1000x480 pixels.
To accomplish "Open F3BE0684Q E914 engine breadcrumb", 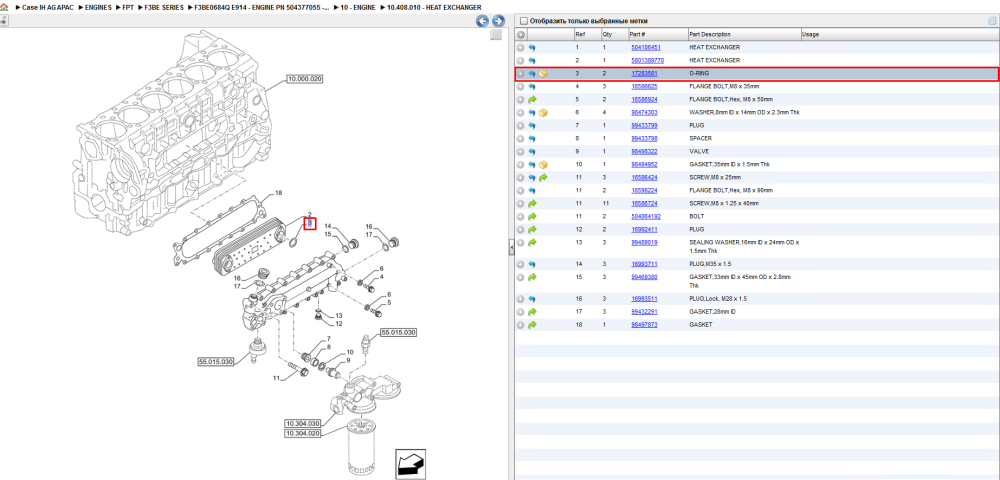I will [261, 8].
